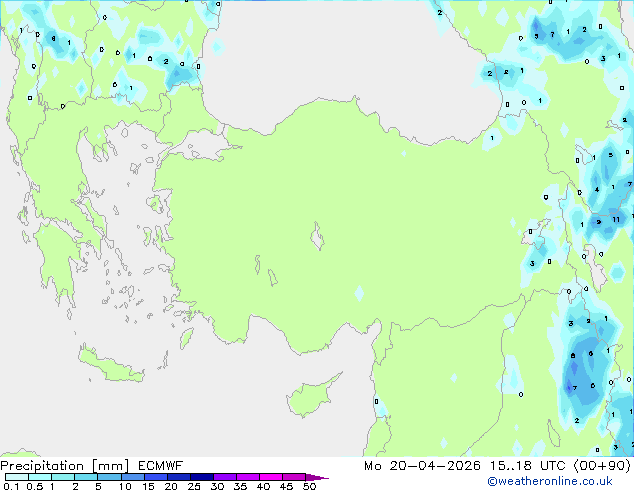
Task: Click the legend label '0.5'
Action: 35,486
